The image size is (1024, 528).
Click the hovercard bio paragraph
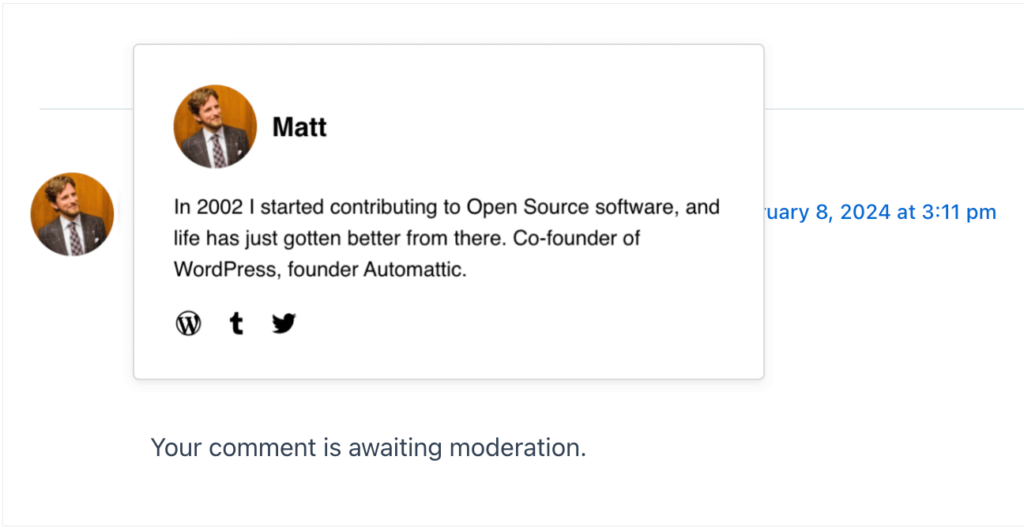446,239
